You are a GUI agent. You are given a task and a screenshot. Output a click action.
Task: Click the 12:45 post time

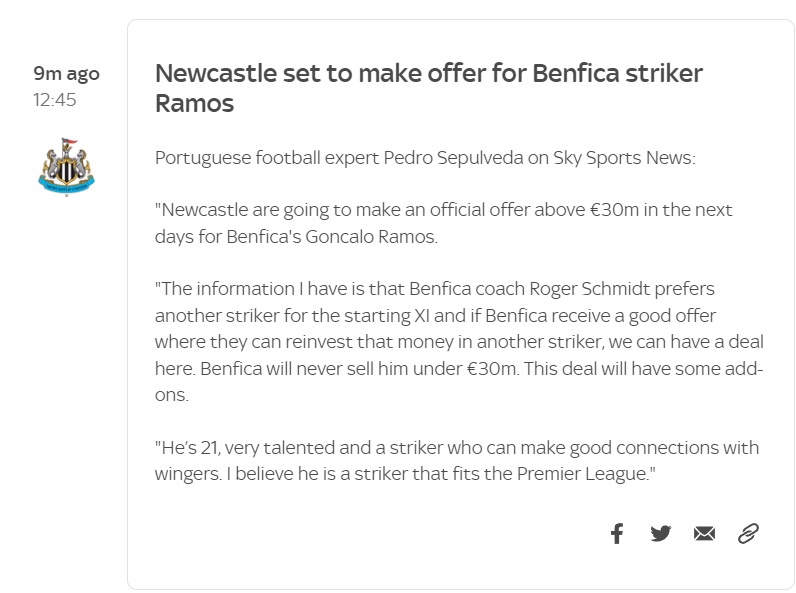pyautogui.click(x=55, y=100)
